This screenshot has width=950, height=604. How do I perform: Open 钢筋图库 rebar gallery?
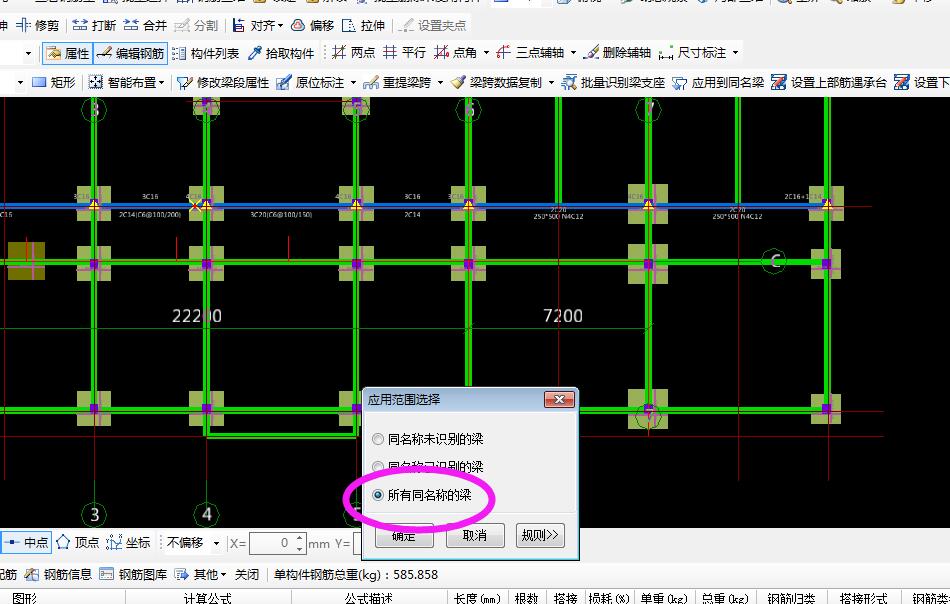tap(133, 574)
